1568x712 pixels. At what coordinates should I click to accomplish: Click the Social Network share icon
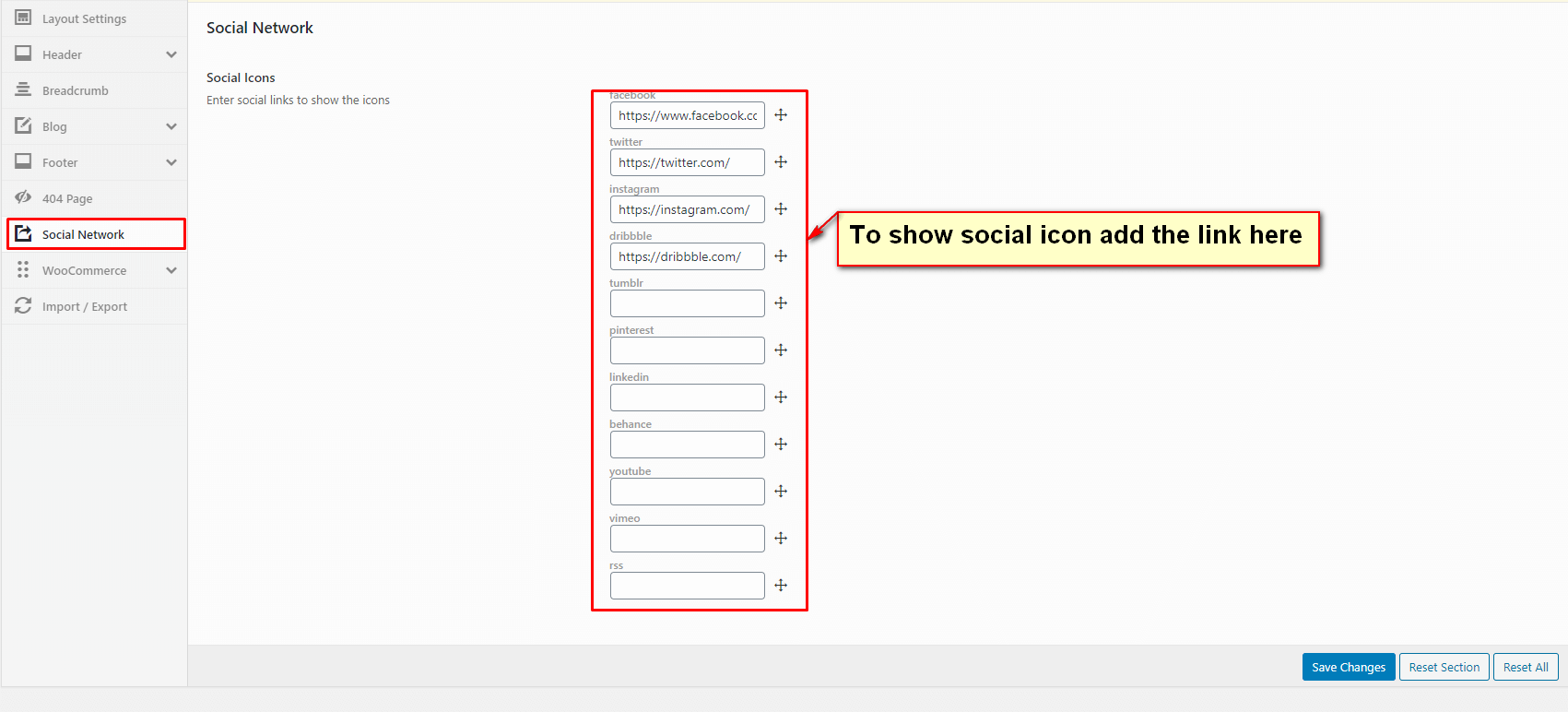coord(23,233)
